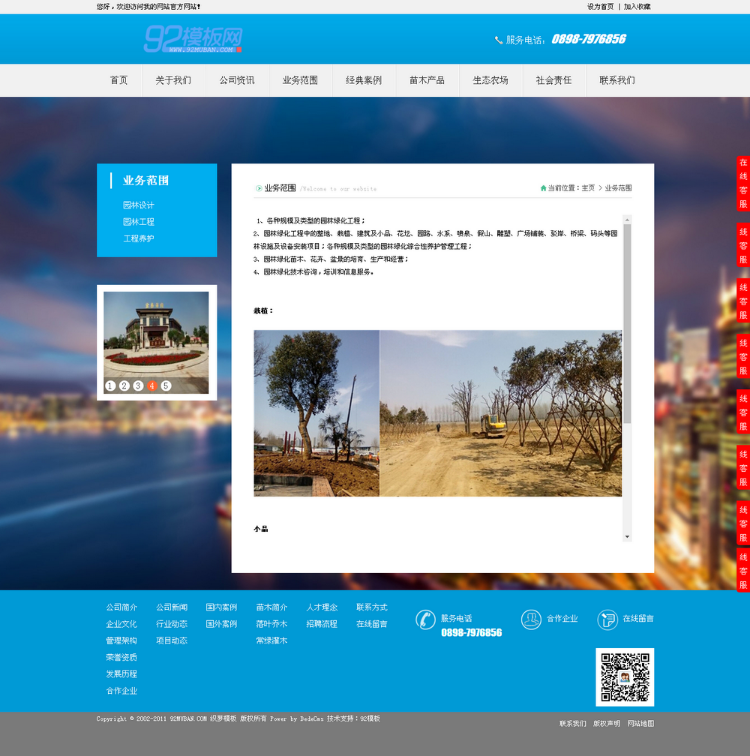Click the 合作企业 person circle icon
Screen dimensions: 750x756
[x=531, y=620]
